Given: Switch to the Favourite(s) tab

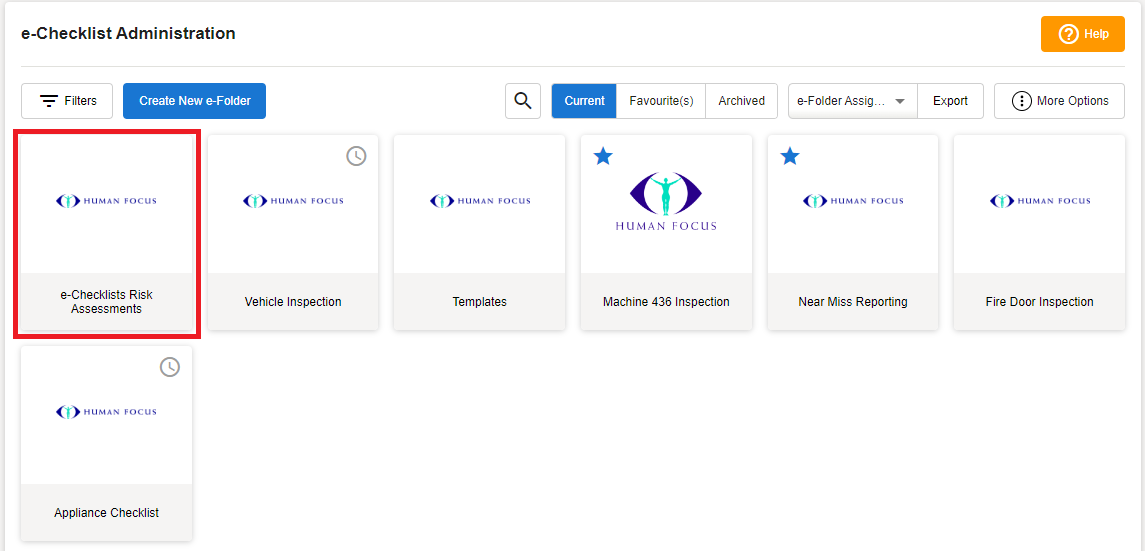Looking at the screenshot, I should [x=661, y=101].
